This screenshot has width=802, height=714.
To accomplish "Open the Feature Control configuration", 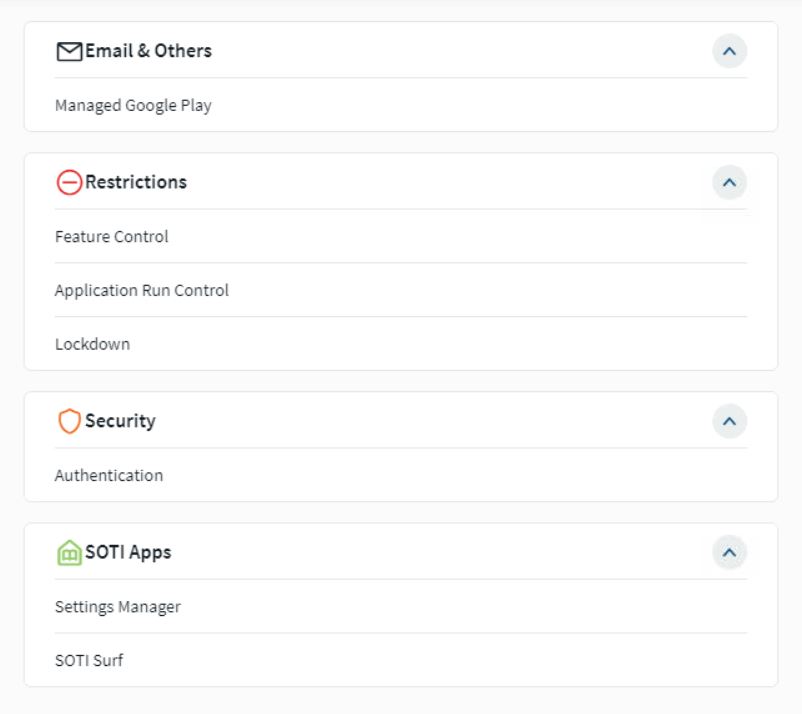I will (112, 237).
